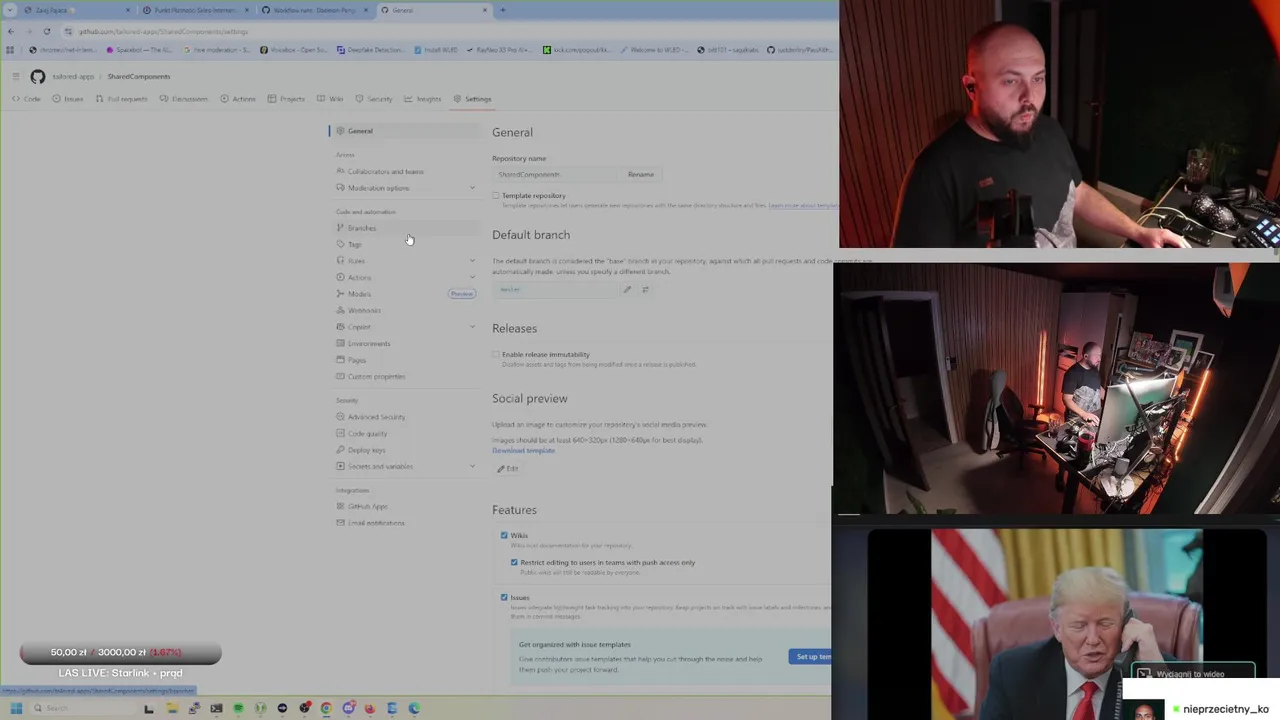Toggle Restrict editing to users checkbox

(x=515, y=562)
